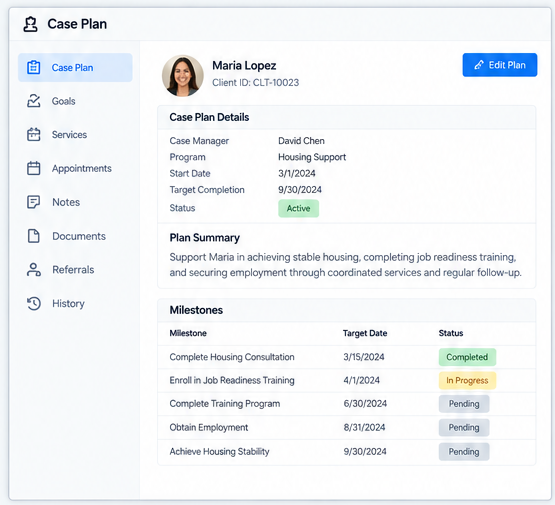This screenshot has width=555, height=505.
Task: Click the Status column header in Milestones
Action: coord(451,333)
